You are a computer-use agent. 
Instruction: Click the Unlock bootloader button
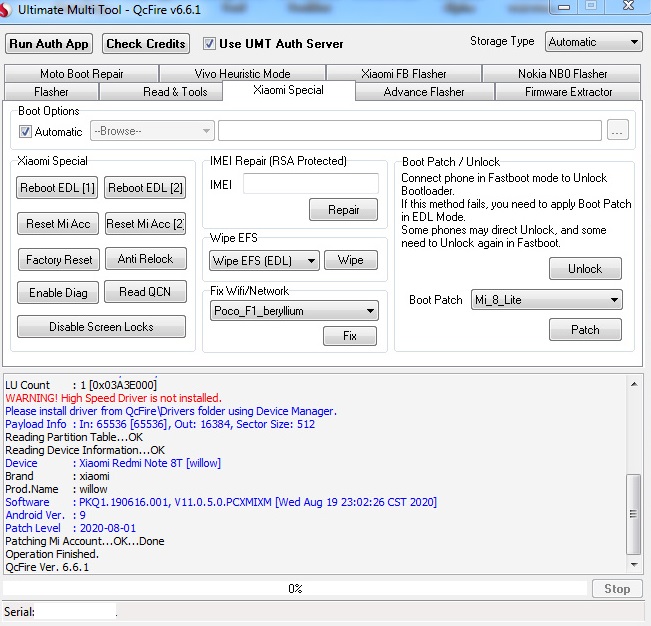coord(585,269)
